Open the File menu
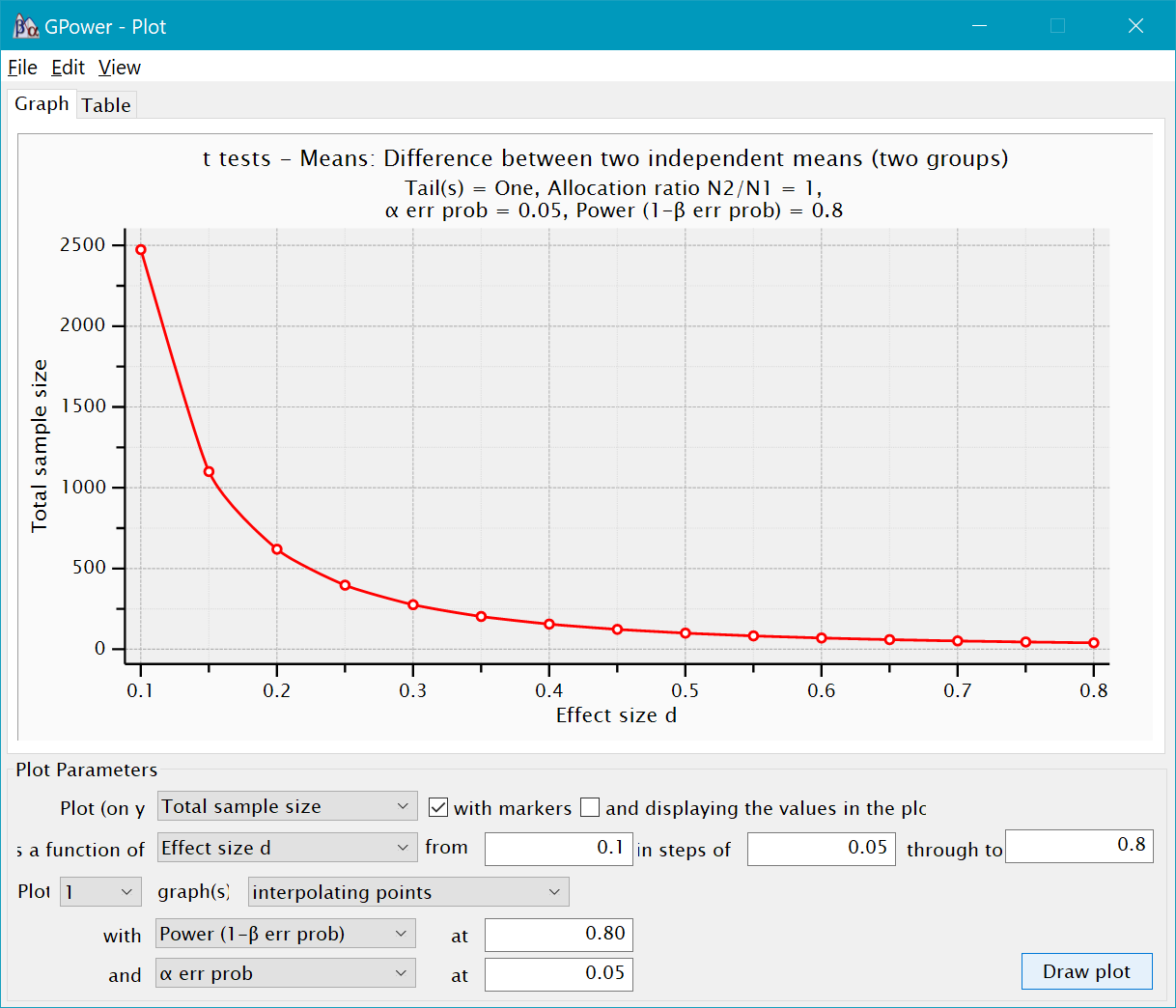This screenshot has height=1008, width=1176. point(21,68)
